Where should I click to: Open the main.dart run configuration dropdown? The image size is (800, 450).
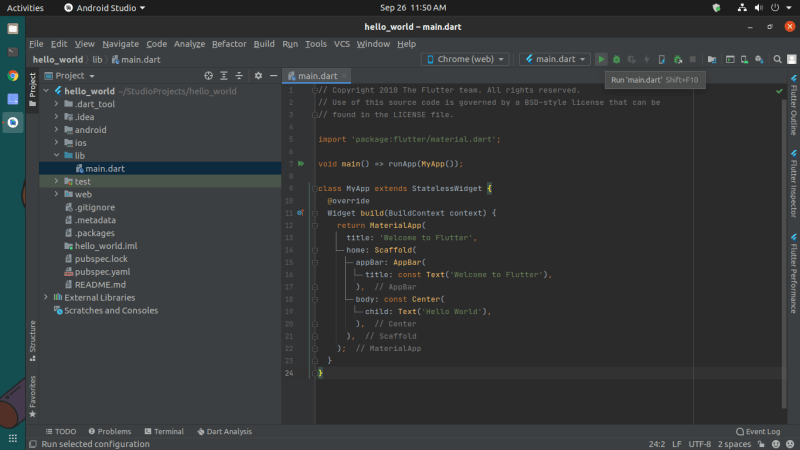[554, 60]
